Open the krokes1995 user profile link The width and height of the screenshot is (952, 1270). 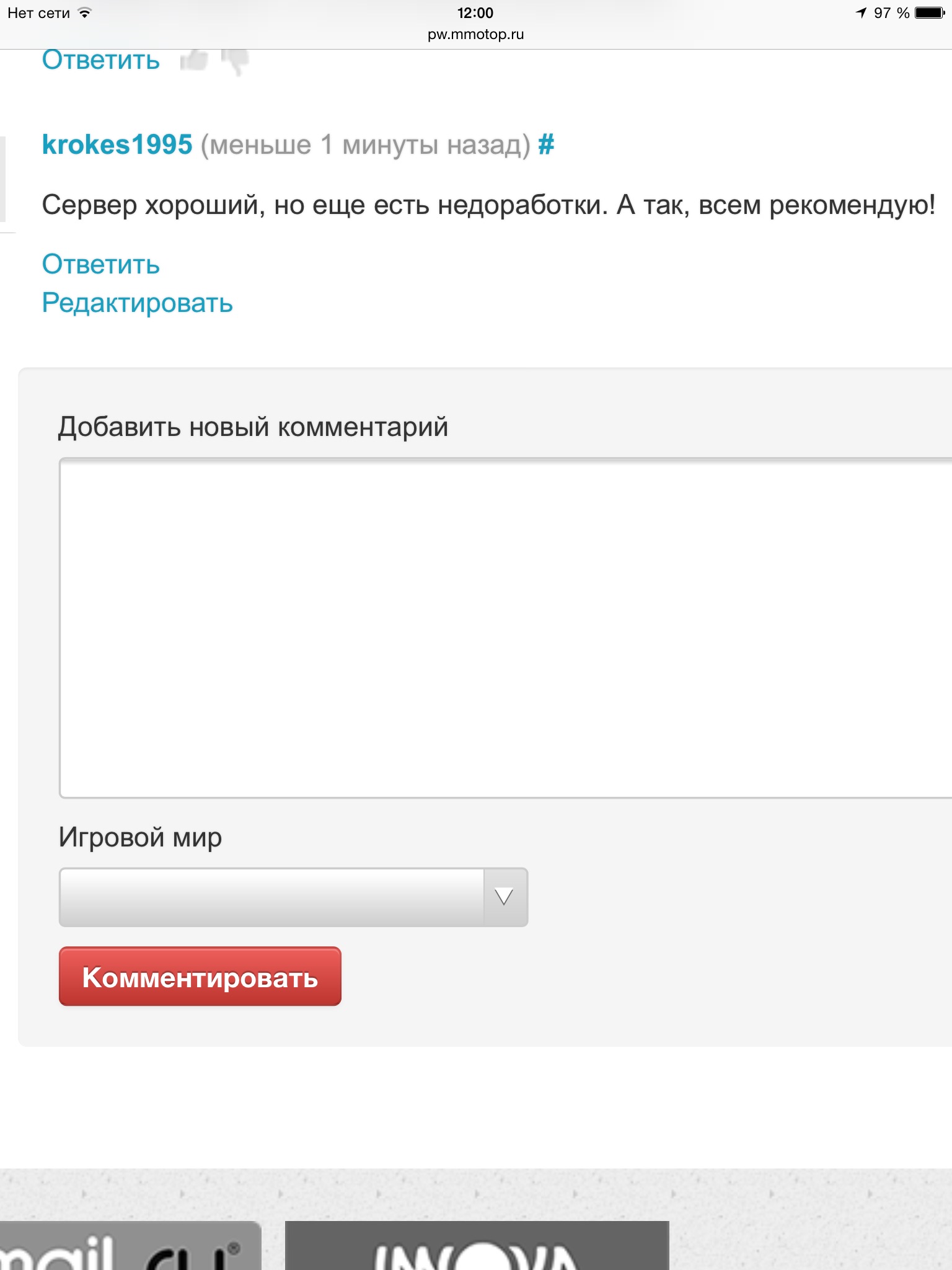click(117, 144)
